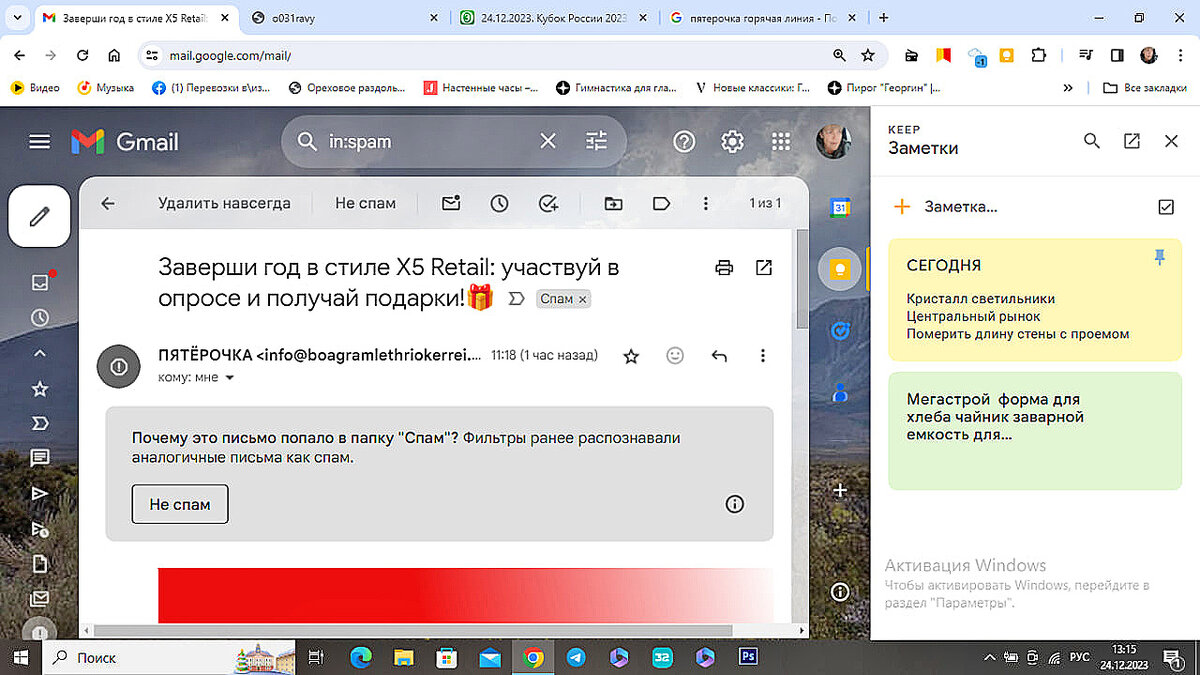This screenshot has height=675, width=1200.
Task: Bookmark this page star icon
Action: coord(868,56)
